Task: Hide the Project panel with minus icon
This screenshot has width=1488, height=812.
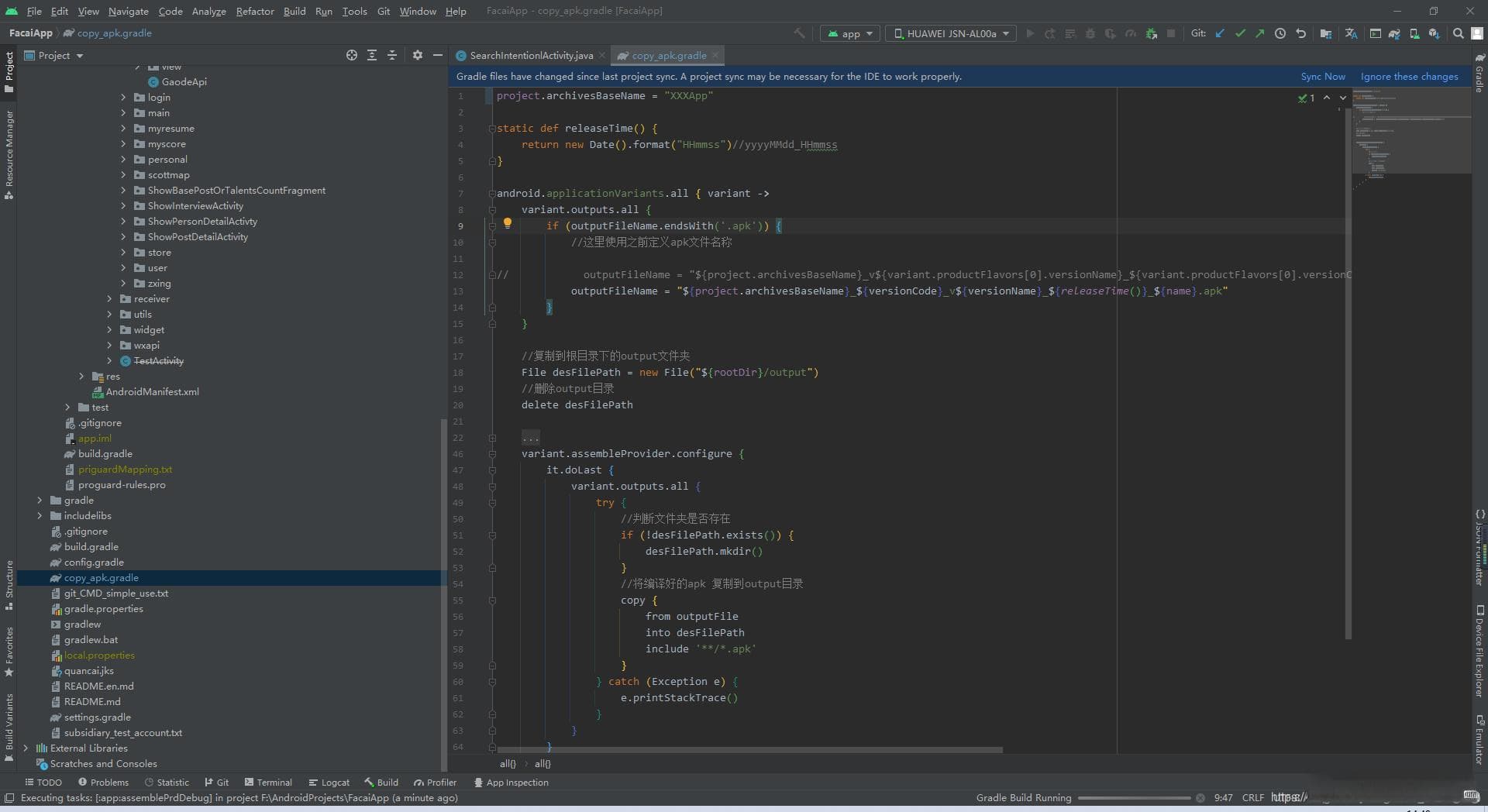Action: pos(437,55)
